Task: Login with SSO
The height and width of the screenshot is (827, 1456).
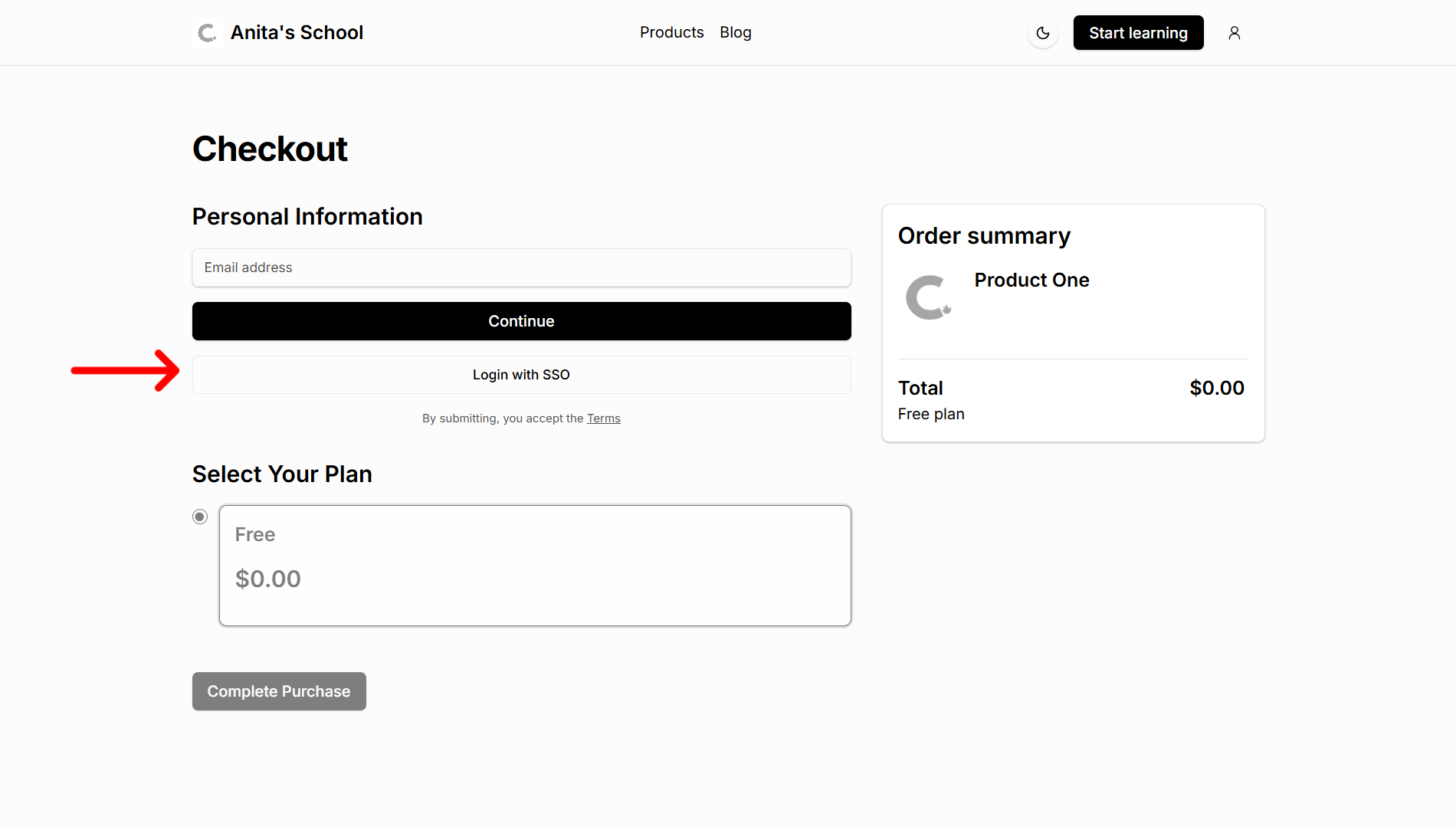Action: point(521,375)
